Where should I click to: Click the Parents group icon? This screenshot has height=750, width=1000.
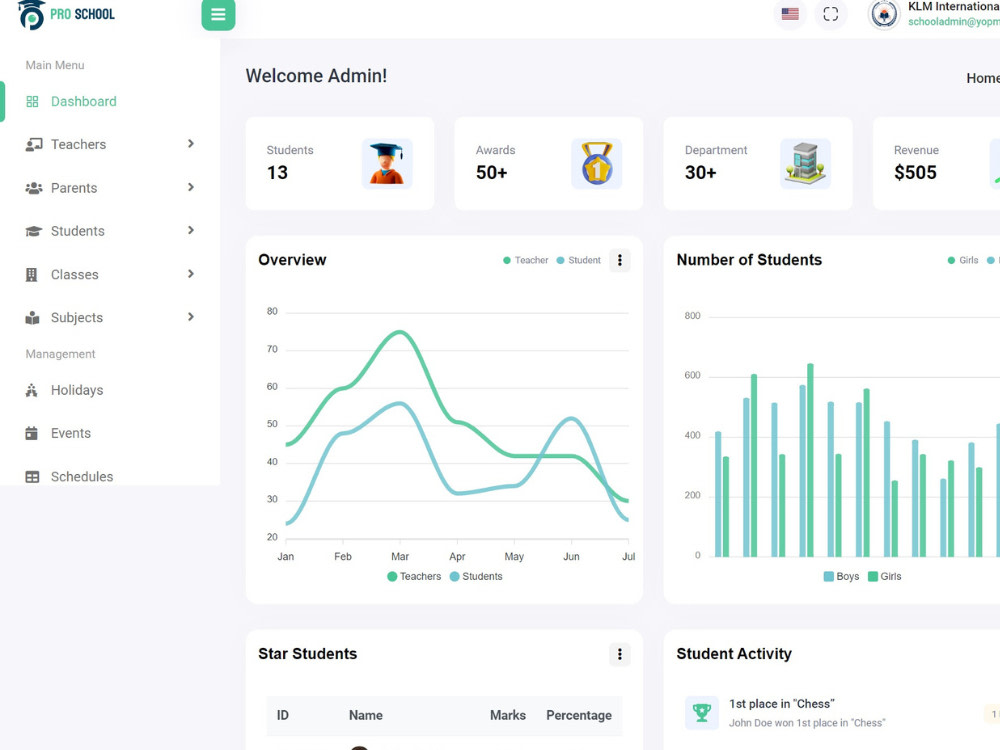click(x=33, y=188)
